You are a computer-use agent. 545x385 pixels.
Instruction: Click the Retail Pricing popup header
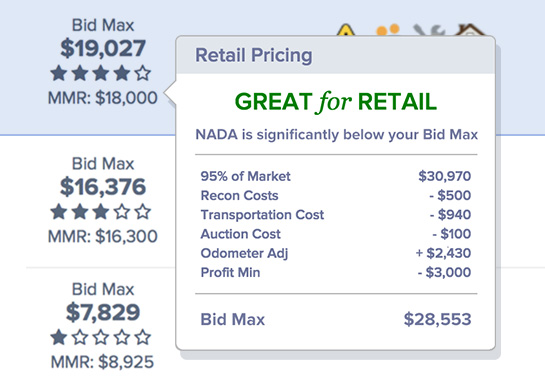[335, 55]
